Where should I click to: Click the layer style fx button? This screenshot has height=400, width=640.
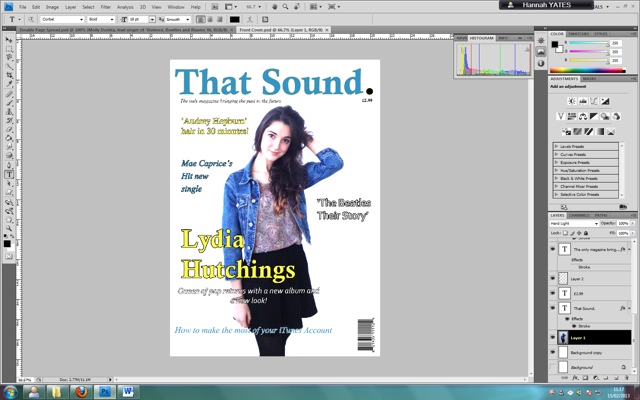[575, 378]
